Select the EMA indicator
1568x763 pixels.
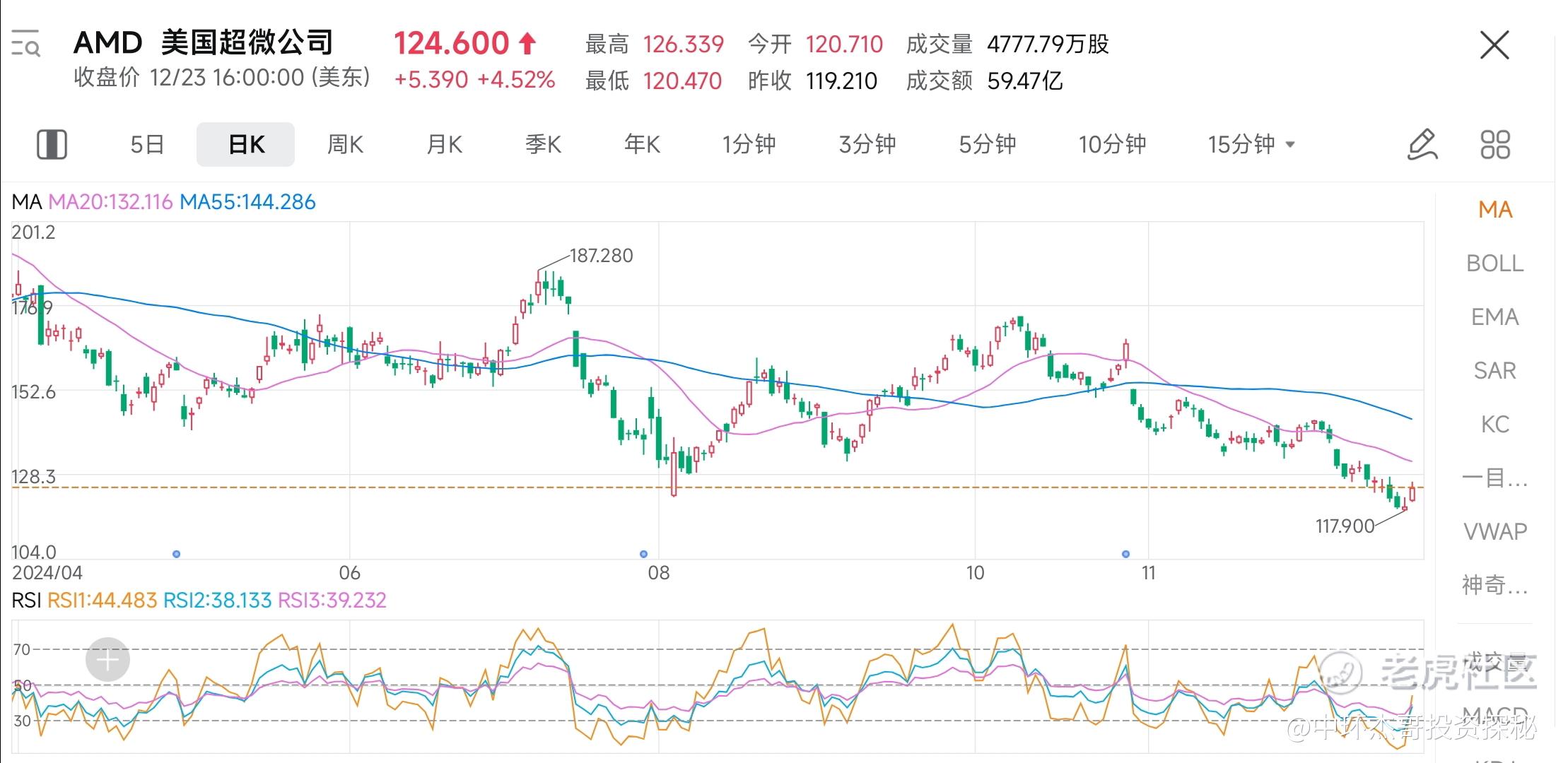point(1495,317)
